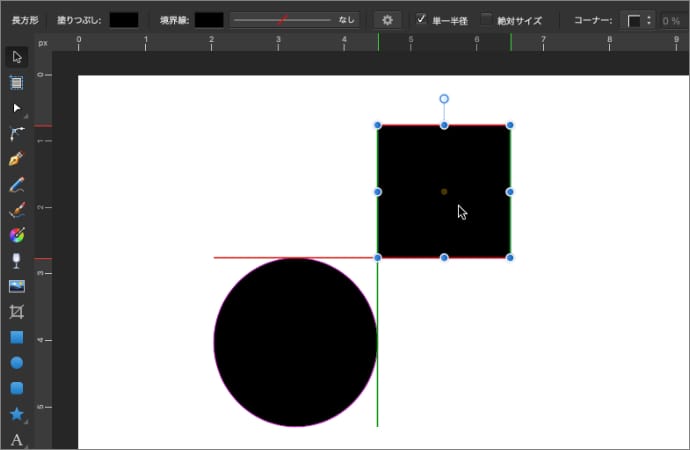This screenshot has height=450, width=690.
Task: Click the gear settings button in toolbar
Action: coord(388,19)
